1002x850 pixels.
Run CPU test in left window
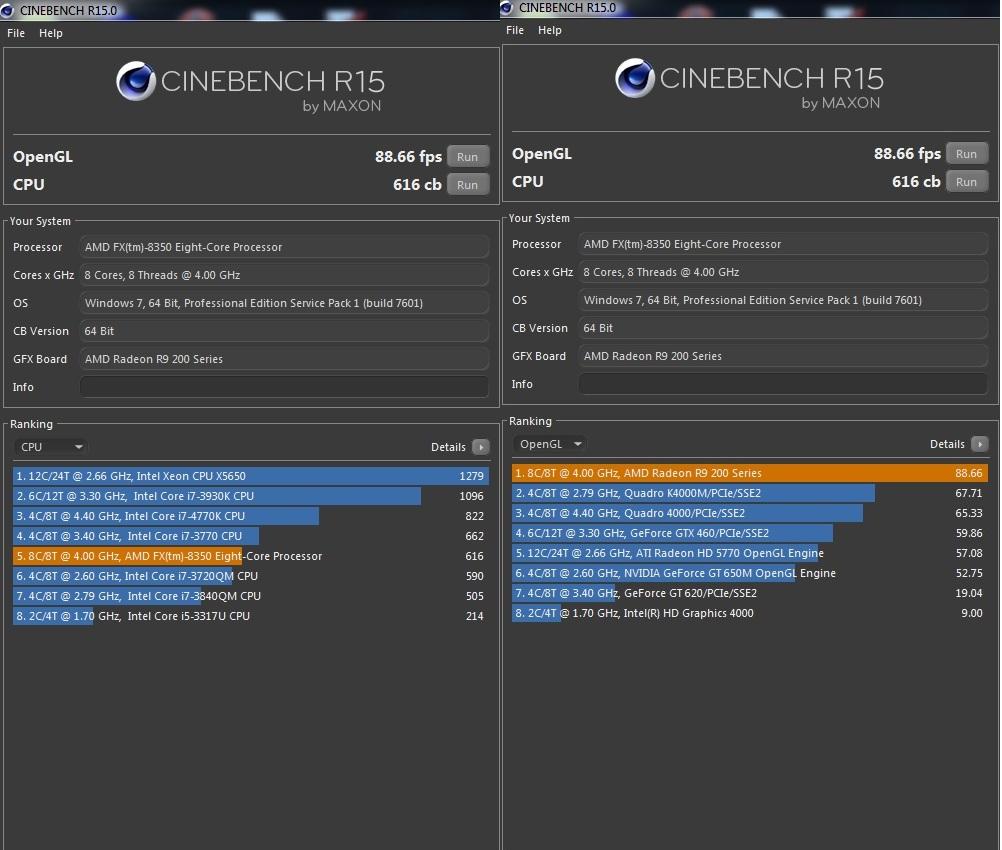[468, 185]
